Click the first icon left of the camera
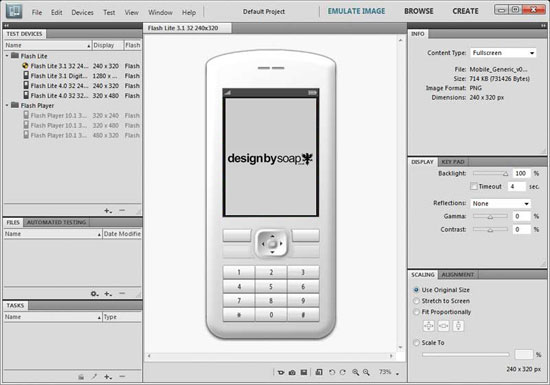This screenshot has width=550, height=385. [281, 372]
